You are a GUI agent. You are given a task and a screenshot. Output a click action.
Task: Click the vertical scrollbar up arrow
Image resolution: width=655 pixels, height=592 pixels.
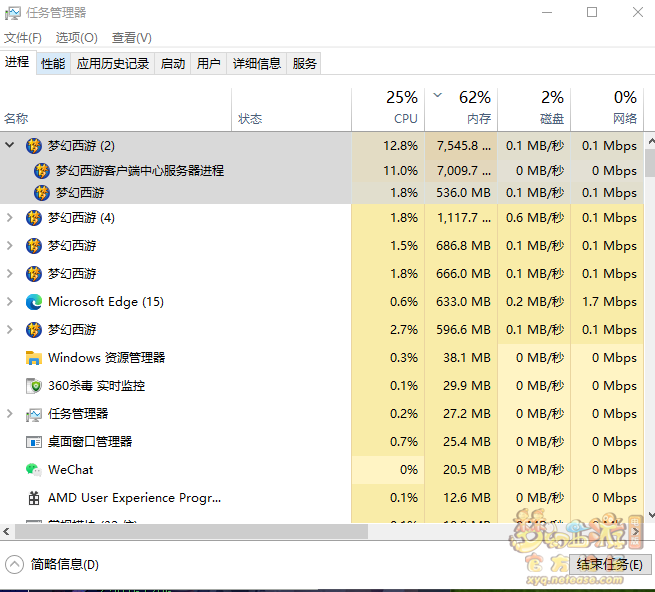[x=650, y=142]
